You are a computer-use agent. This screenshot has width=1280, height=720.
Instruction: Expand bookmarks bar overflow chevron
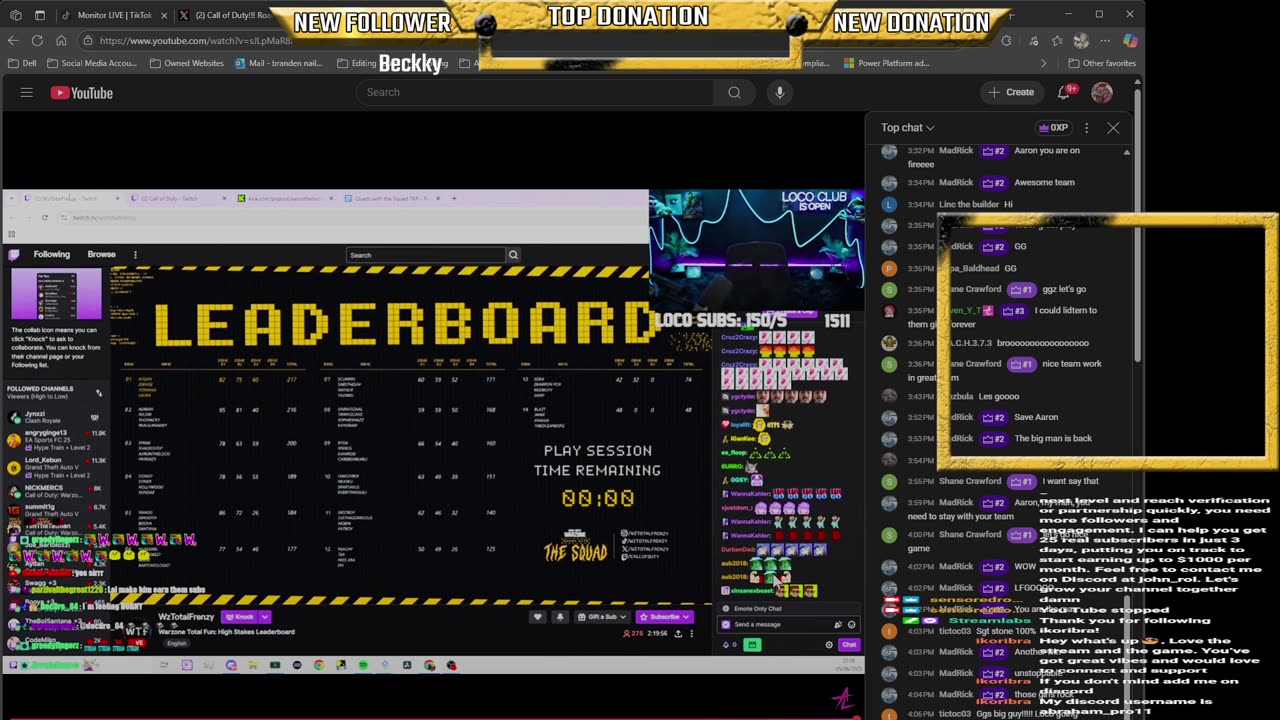pyautogui.click(x=1043, y=63)
